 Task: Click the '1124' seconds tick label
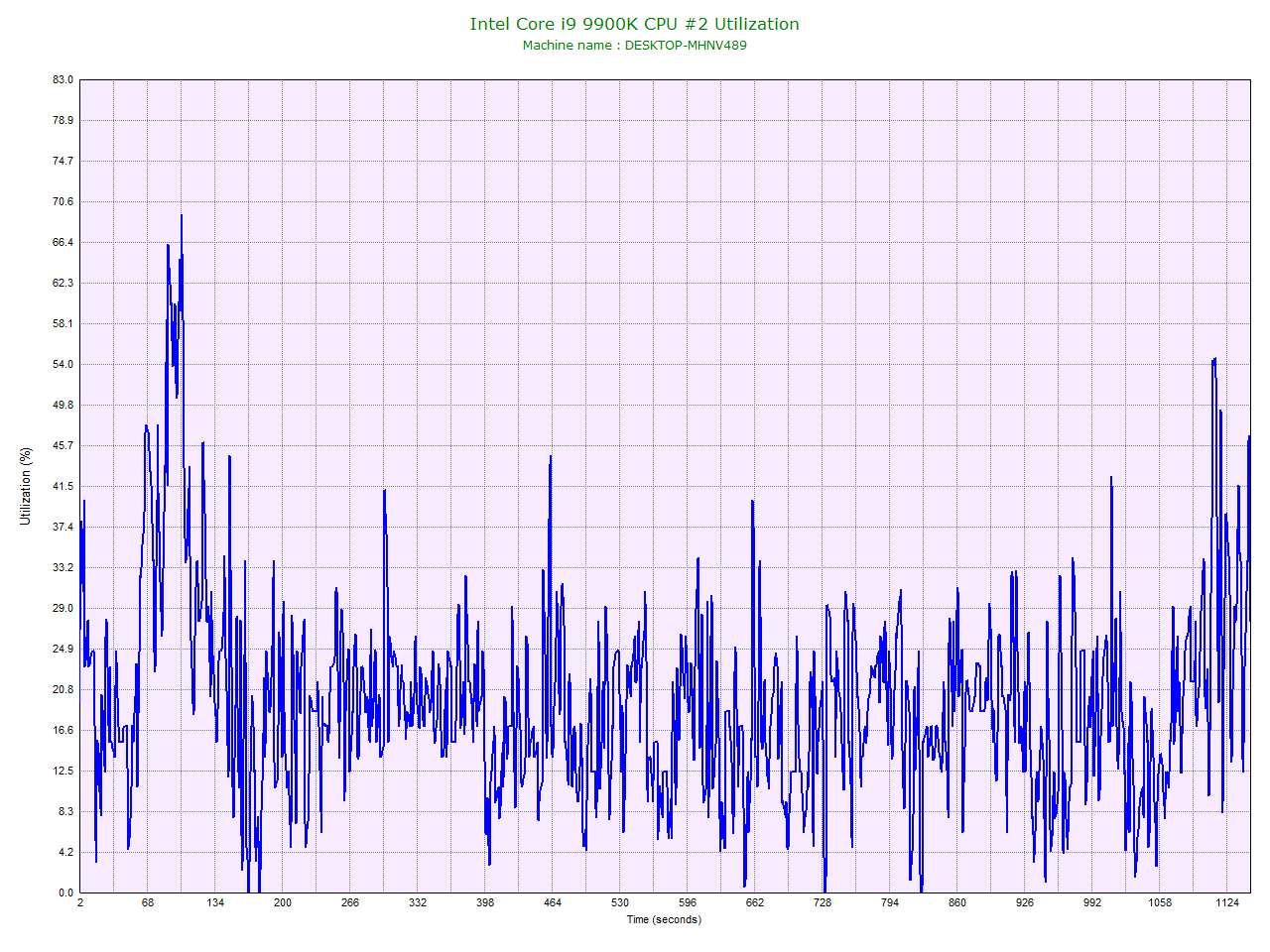point(1227,903)
